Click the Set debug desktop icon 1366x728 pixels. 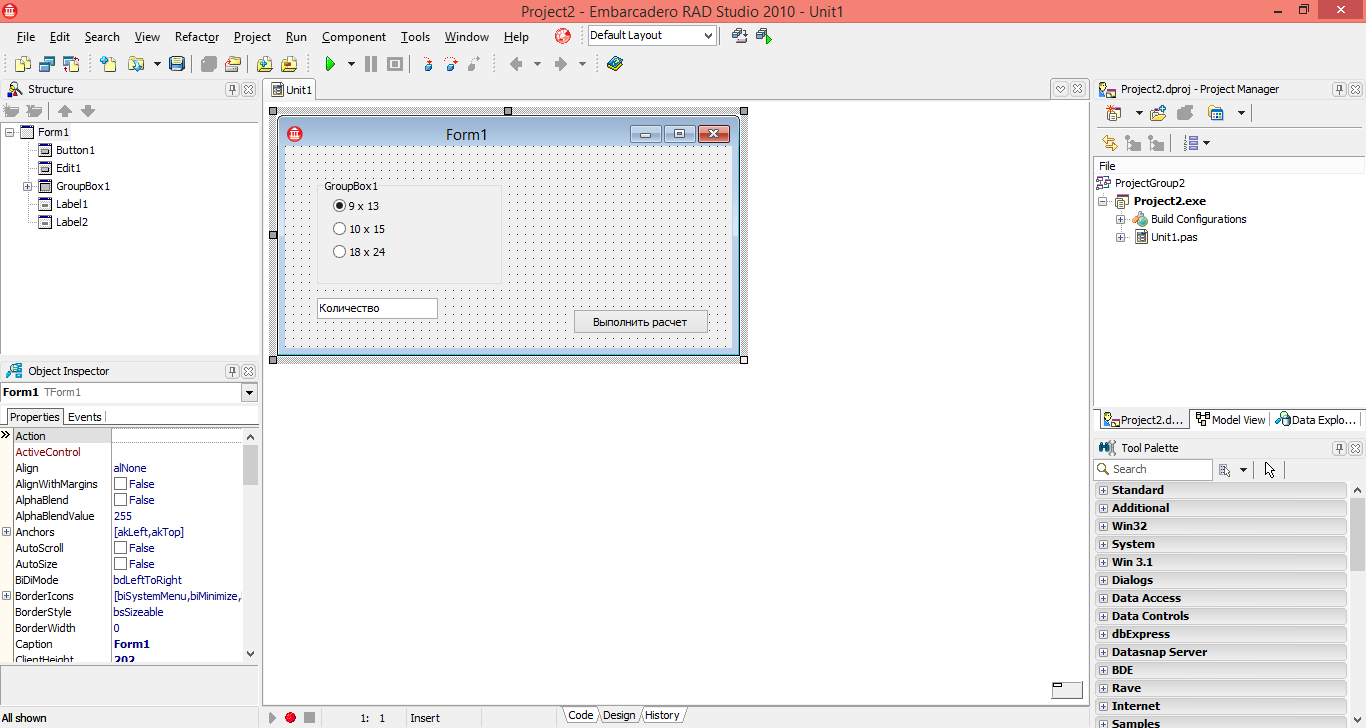point(763,36)
